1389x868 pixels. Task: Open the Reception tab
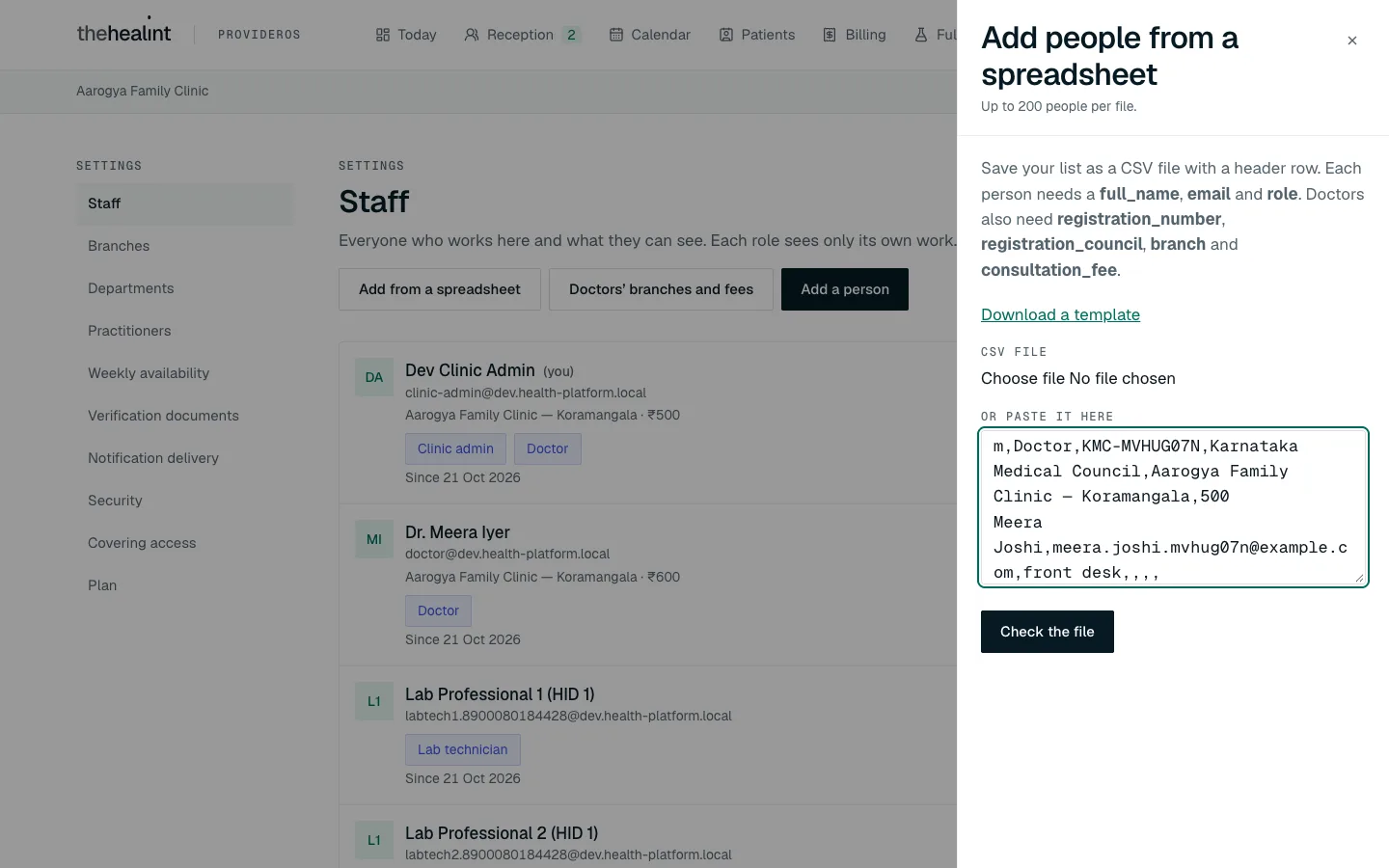[x=522, y=35]
